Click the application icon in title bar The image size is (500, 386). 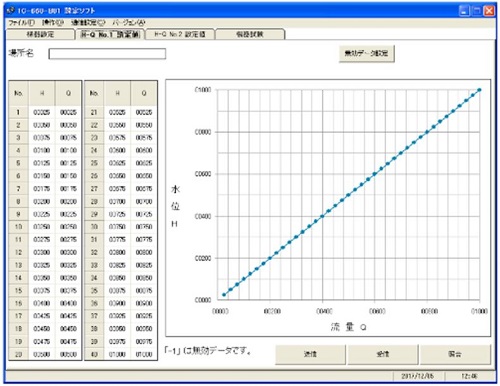point(10,10)
